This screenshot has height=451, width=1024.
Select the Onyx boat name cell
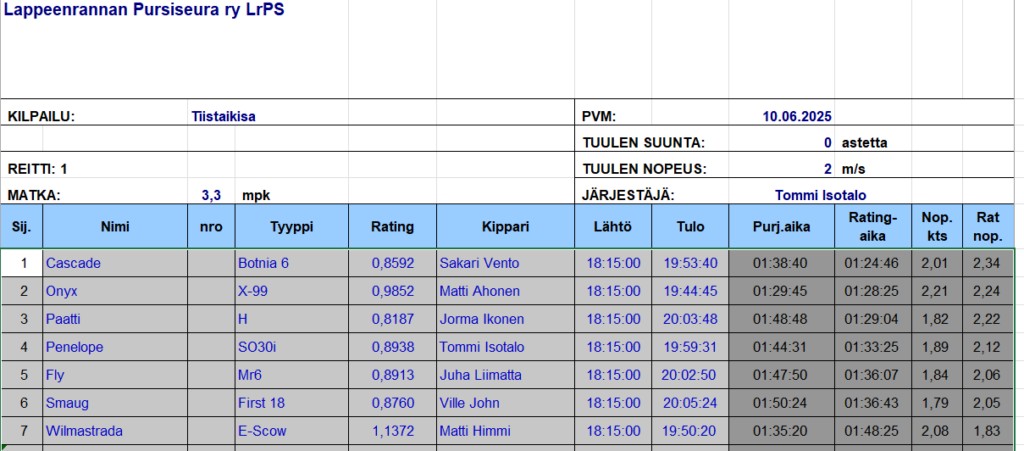[62, 291]
